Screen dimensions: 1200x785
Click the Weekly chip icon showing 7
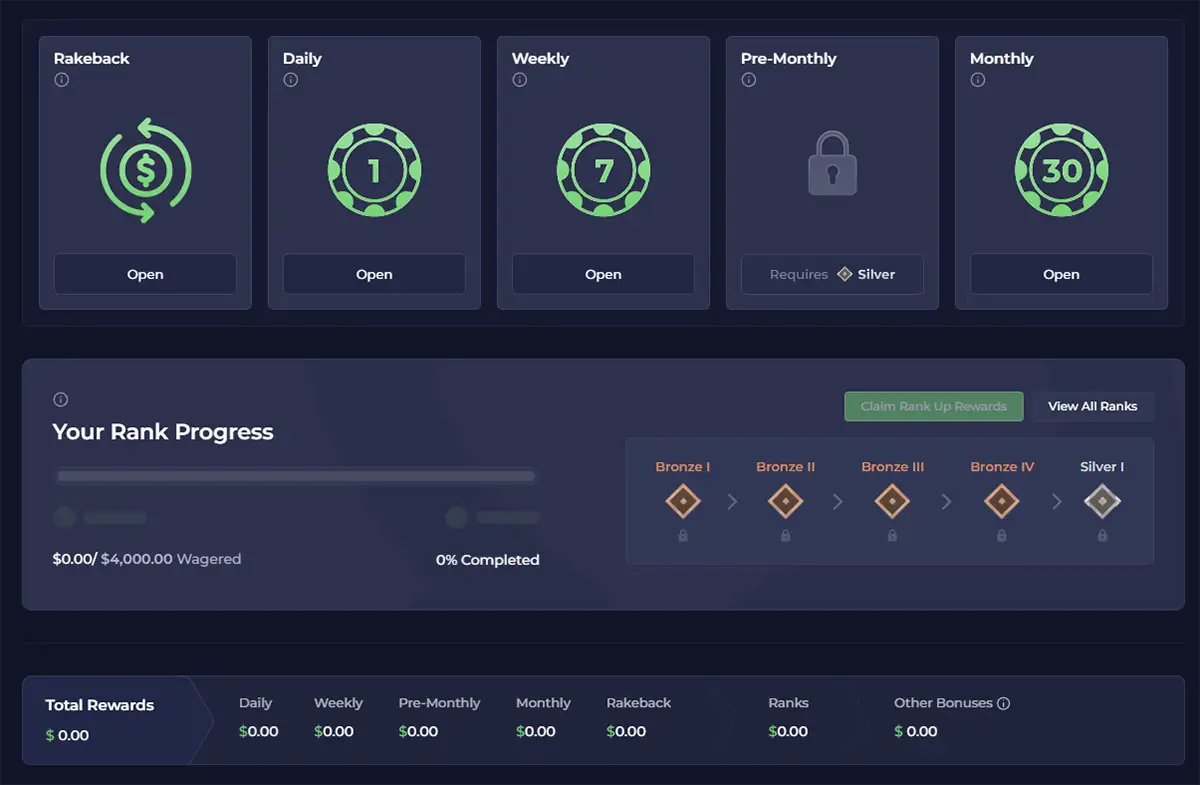point(603,170)
